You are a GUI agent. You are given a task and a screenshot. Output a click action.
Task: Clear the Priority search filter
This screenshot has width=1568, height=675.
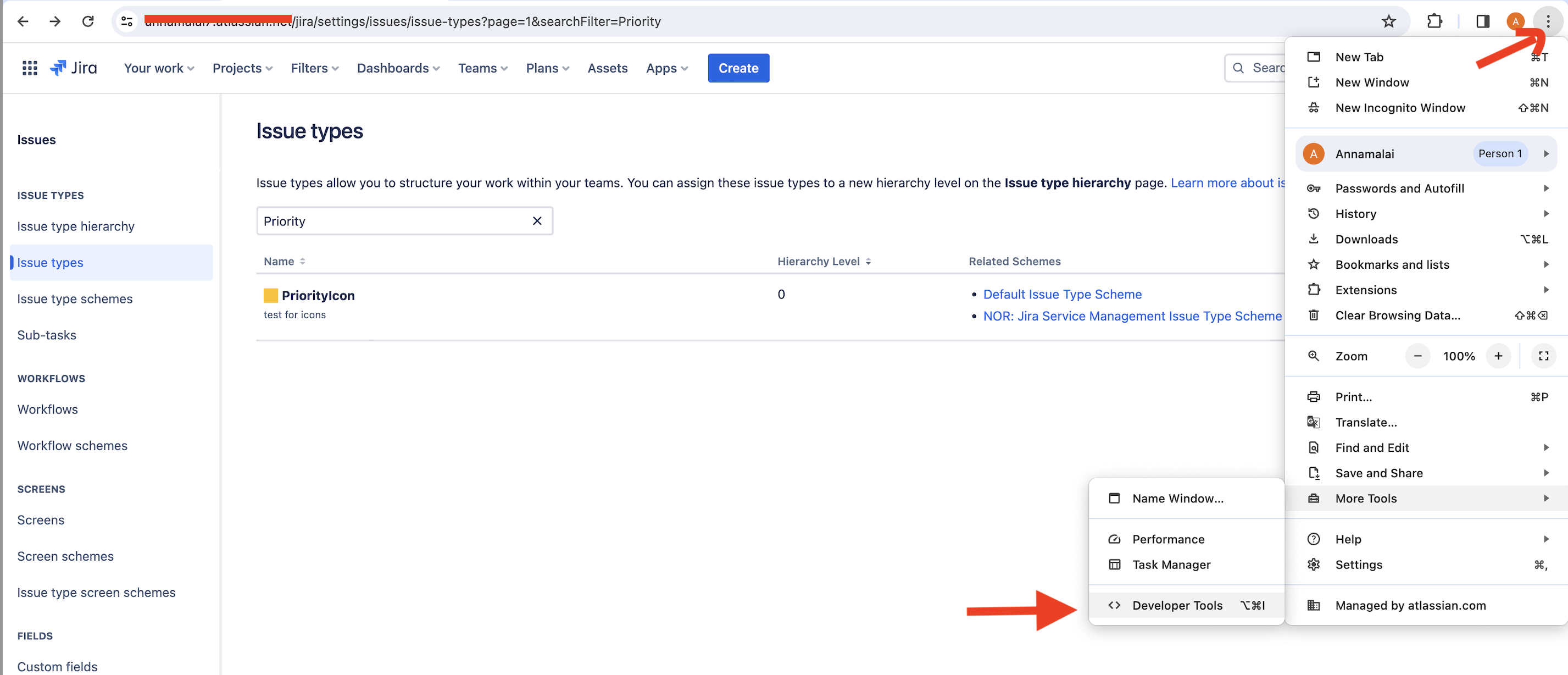click(x=536, y=221)
